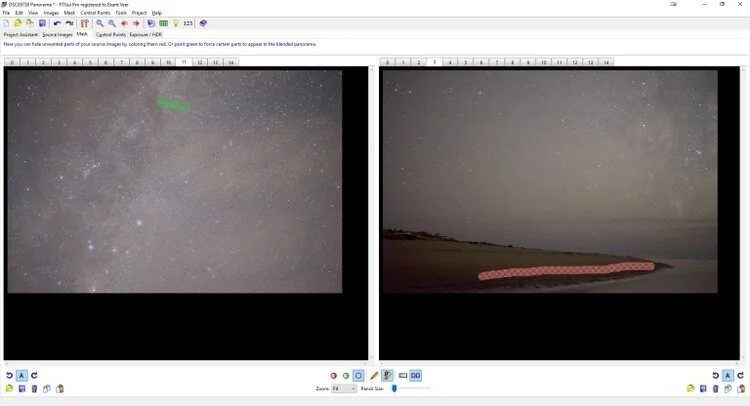Switch to Source Images tab
Image resolution: width=750 pixels, height=406 pixels.
[57, 34]
